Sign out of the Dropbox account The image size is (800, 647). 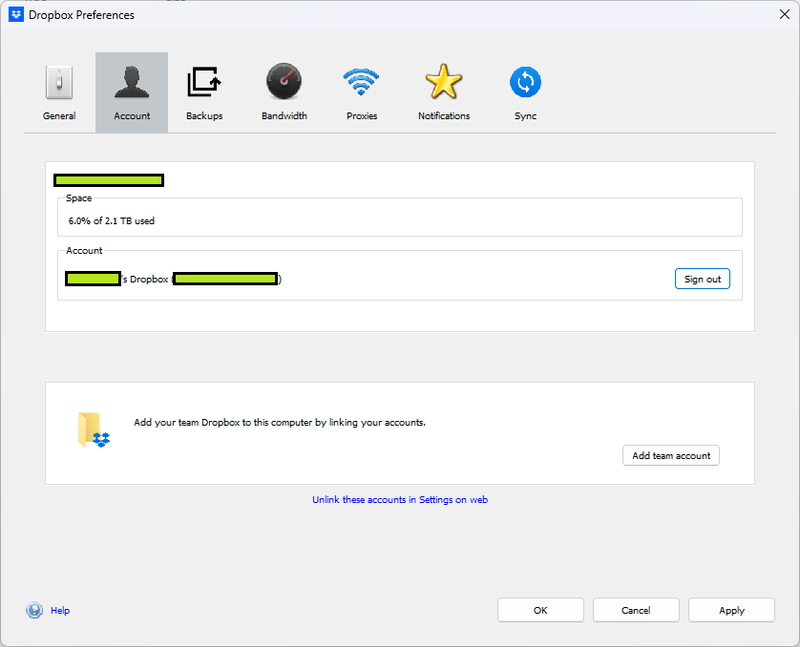pos(702,279)
